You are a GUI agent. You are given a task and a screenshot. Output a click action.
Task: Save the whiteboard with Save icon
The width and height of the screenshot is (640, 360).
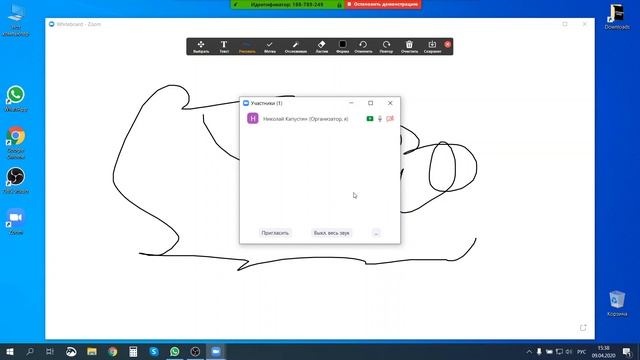(x=432, y=47)
